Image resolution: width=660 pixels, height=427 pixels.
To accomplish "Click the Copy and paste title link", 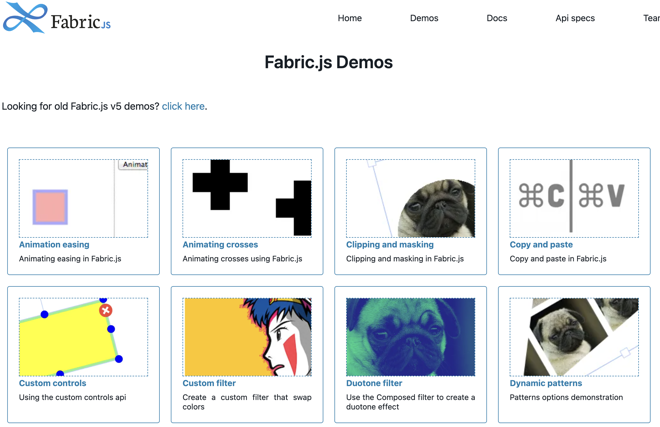I will [x=541, y=245].
